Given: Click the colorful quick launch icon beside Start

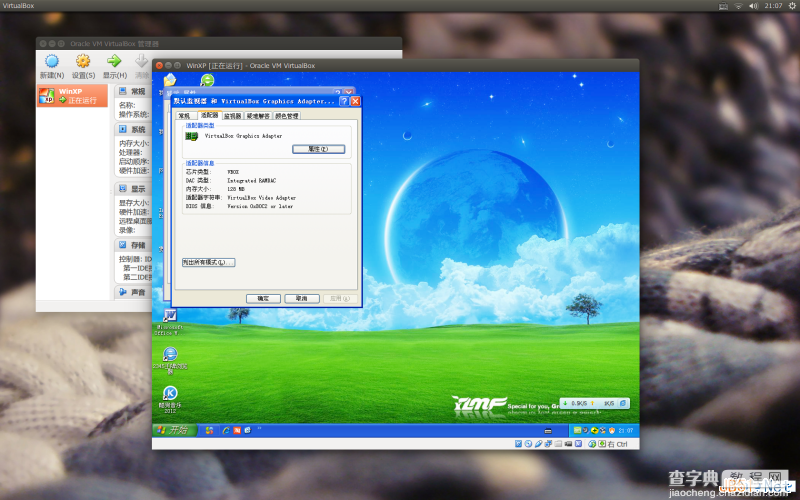Looking at the screenshot, I should (209, 431).
